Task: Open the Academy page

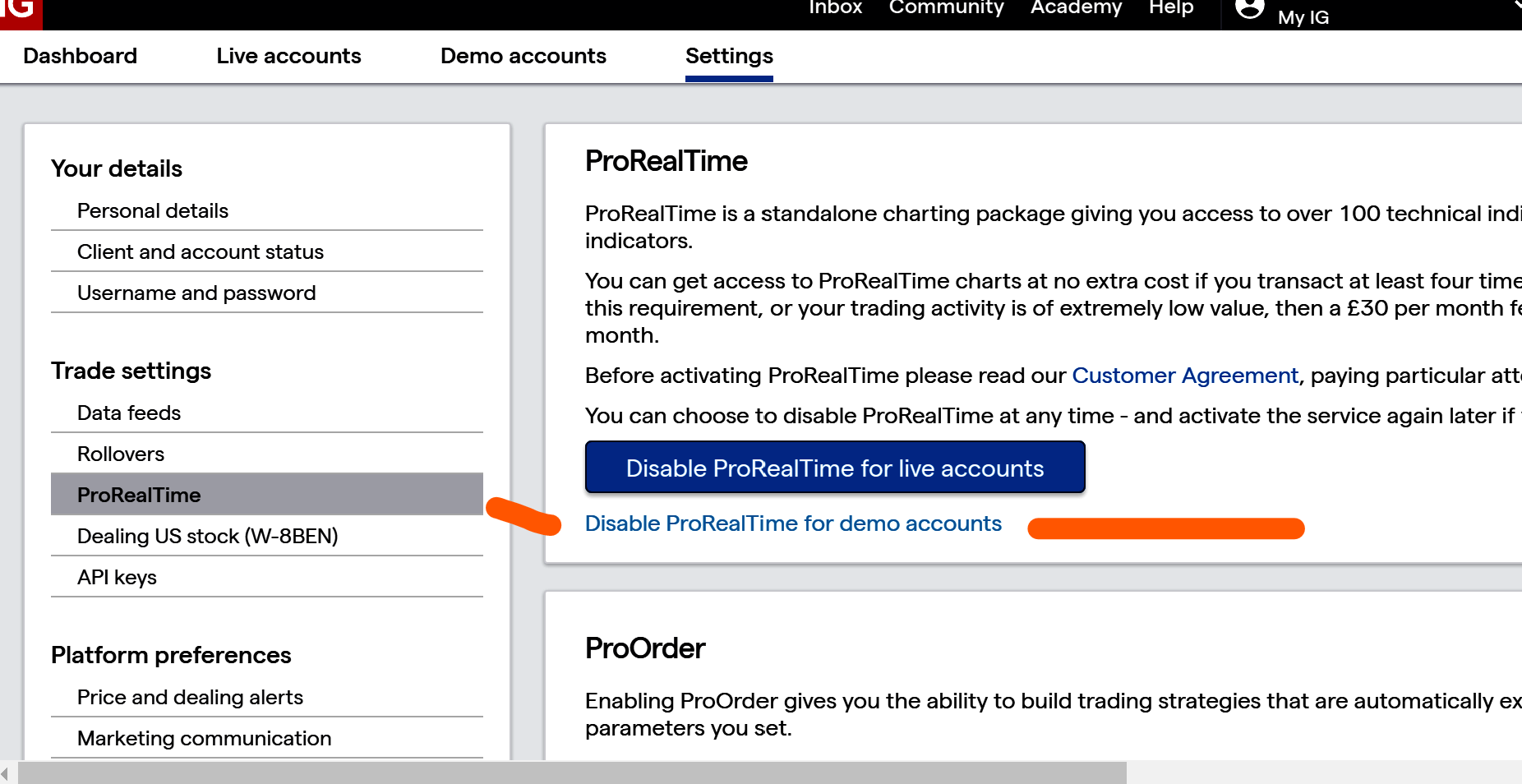Action: [x=1076, y=8]
